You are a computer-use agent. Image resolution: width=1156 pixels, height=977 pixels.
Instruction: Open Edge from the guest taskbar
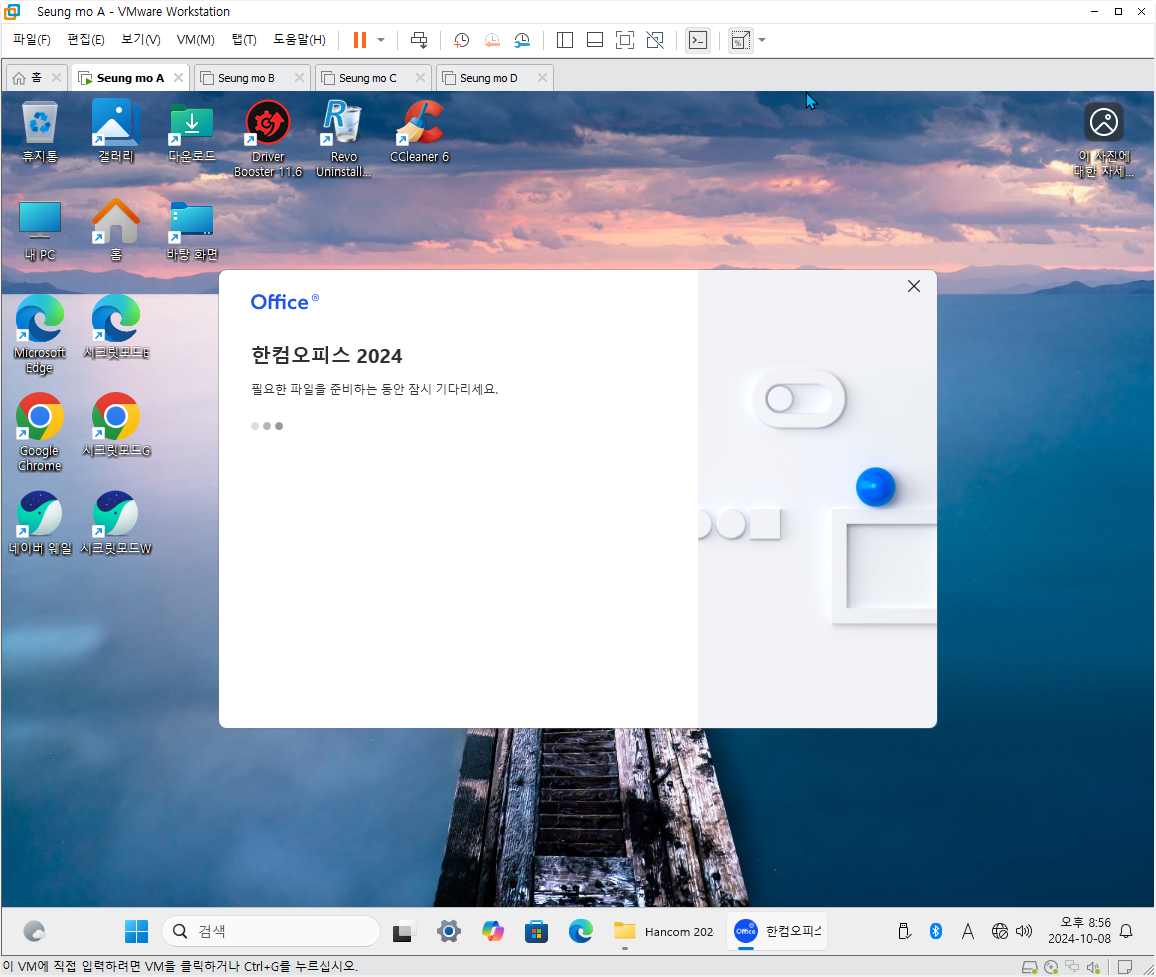click(581, 931)
